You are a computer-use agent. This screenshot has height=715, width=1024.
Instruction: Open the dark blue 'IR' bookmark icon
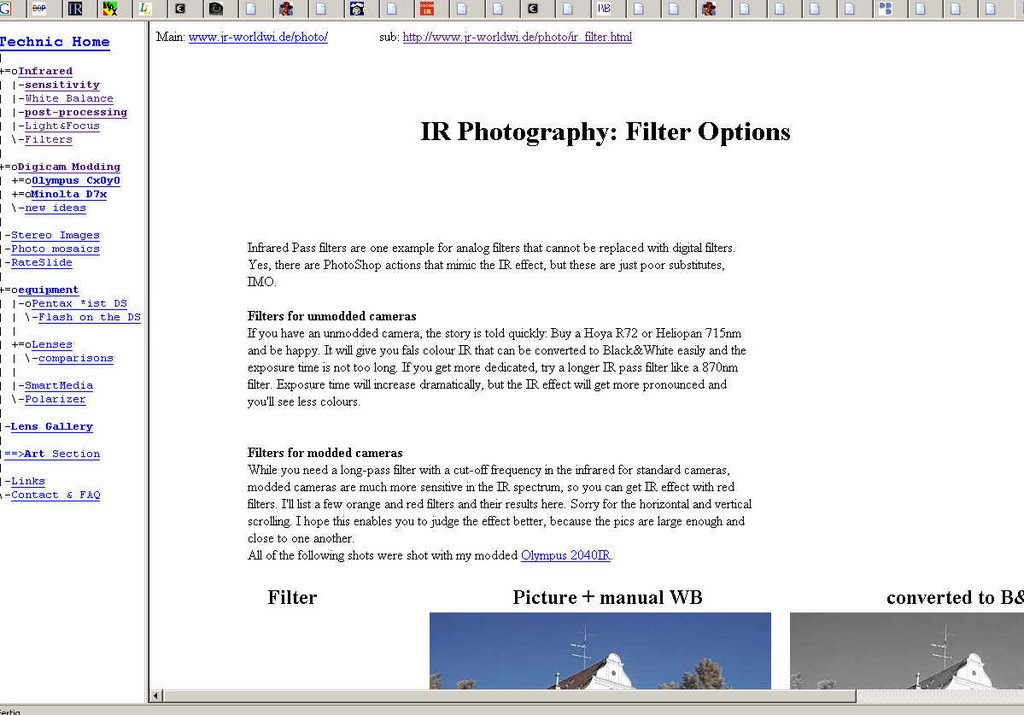(x=75, y=8)
